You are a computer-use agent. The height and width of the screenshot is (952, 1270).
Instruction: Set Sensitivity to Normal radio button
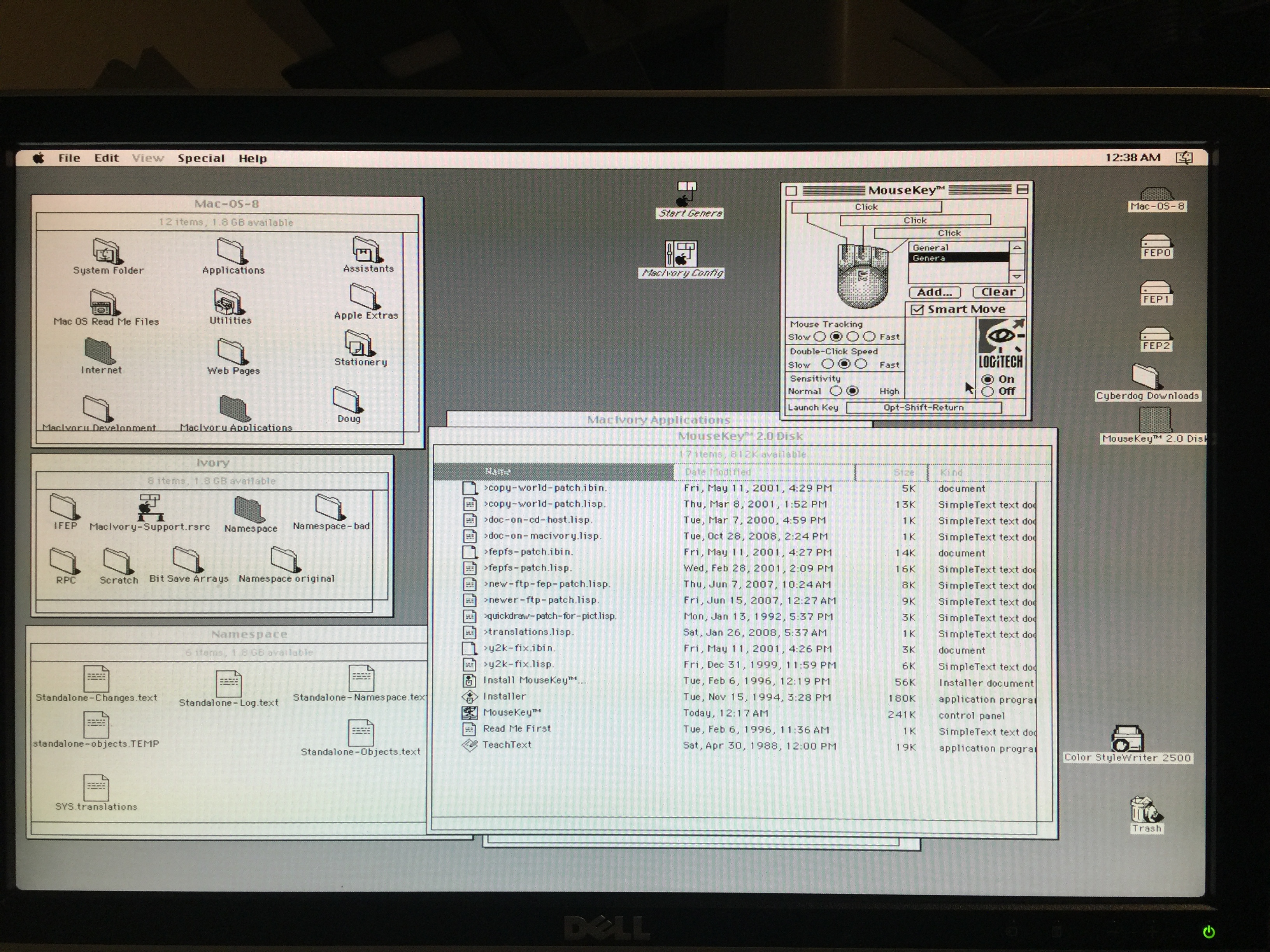[x=836, y=391]
